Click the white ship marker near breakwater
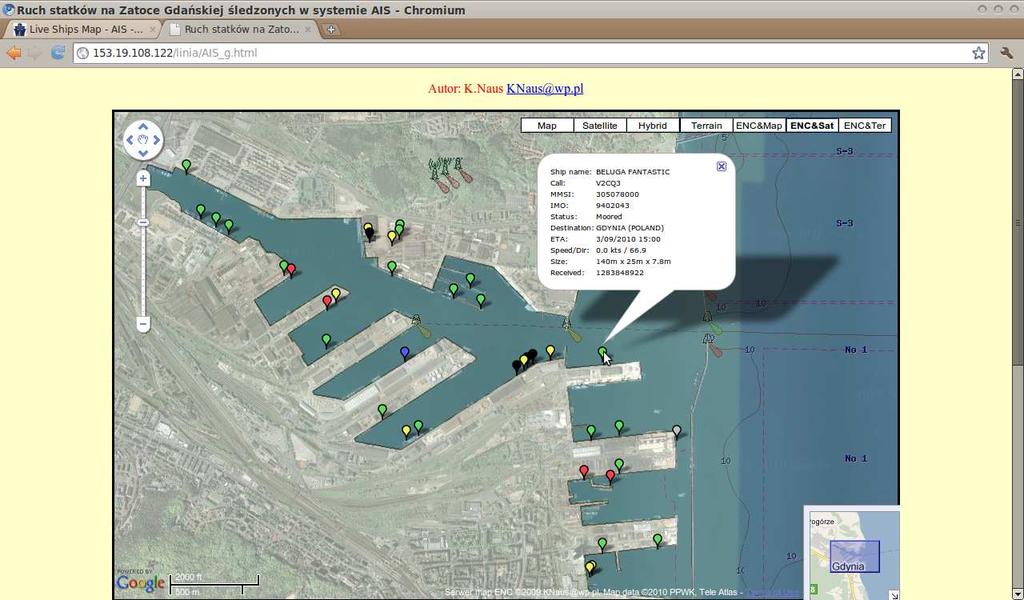This screenshot has height=600, width=1024. pos(677,431)
